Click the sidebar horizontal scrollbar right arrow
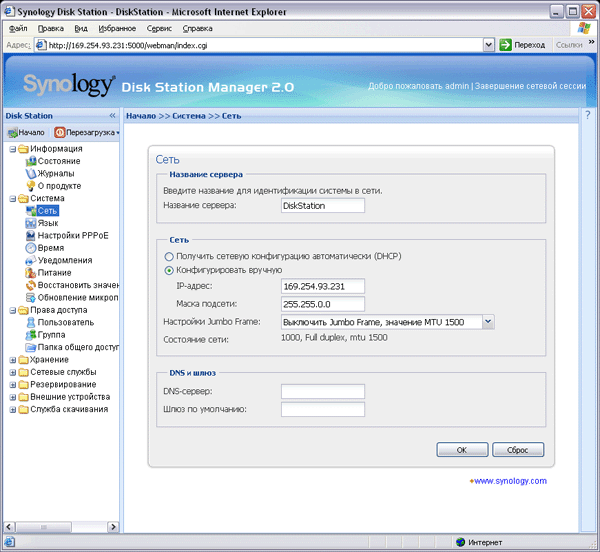The image size is (600, 552). (x=113, y=527)
